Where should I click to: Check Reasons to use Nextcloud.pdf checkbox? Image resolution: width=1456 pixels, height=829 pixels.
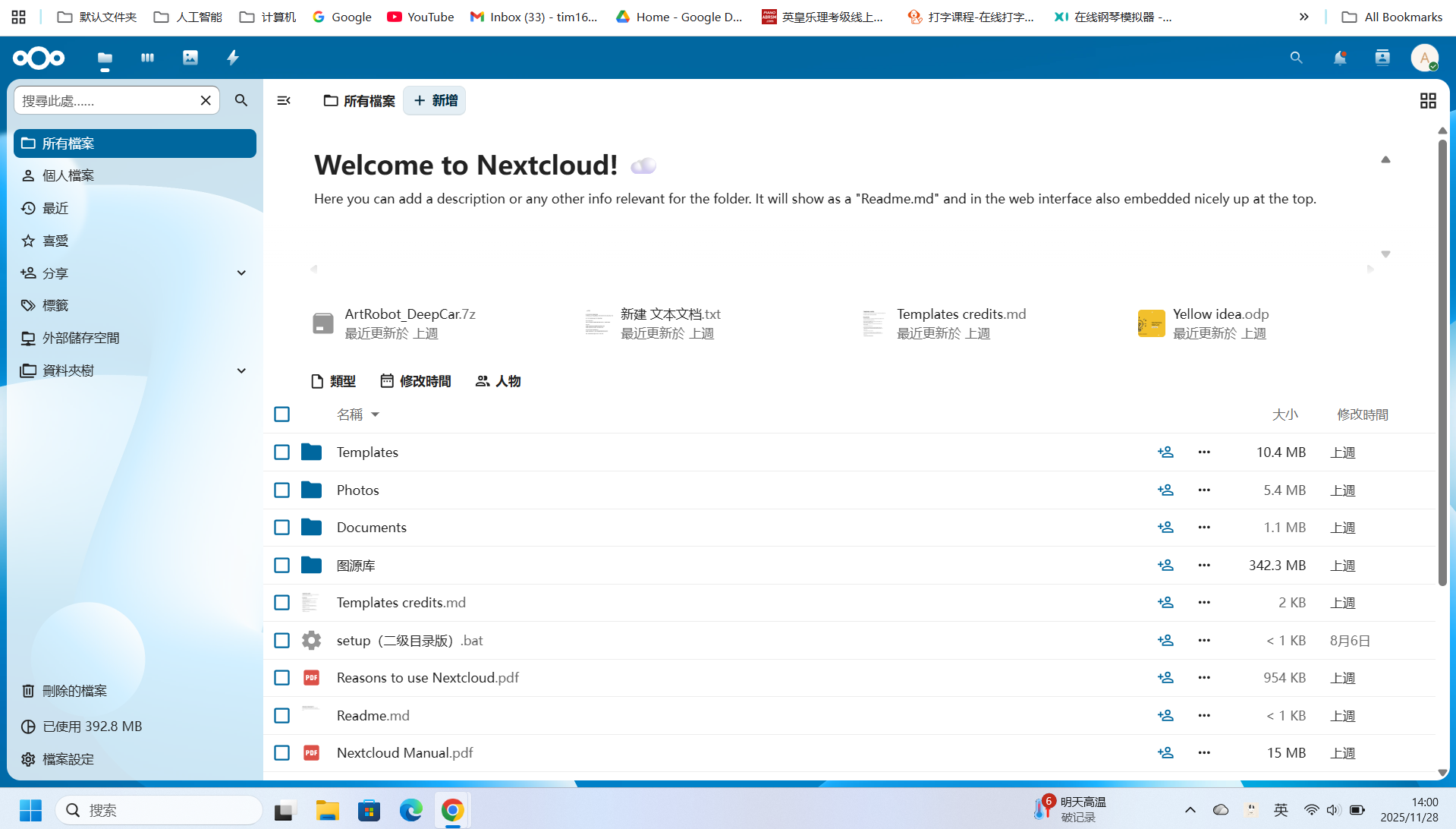[281, 678]
